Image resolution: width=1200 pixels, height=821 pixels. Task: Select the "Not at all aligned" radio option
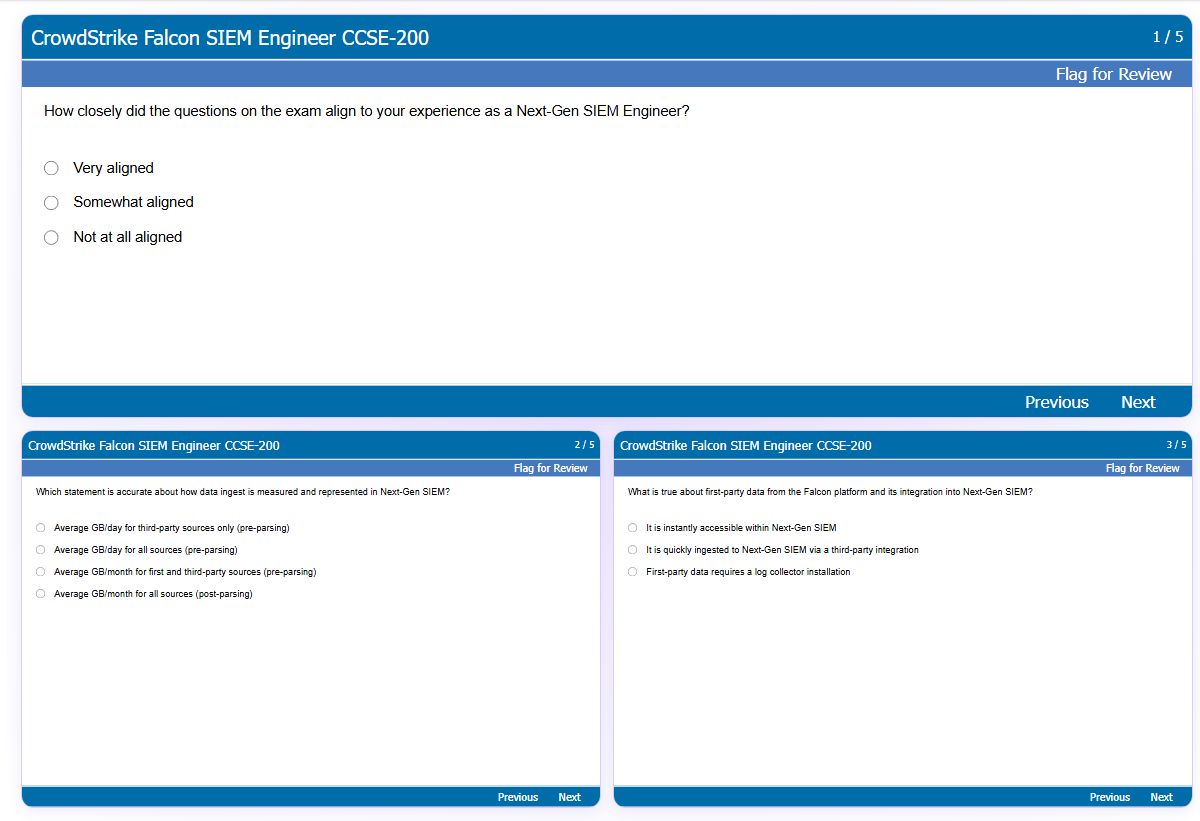coord(51,238)
